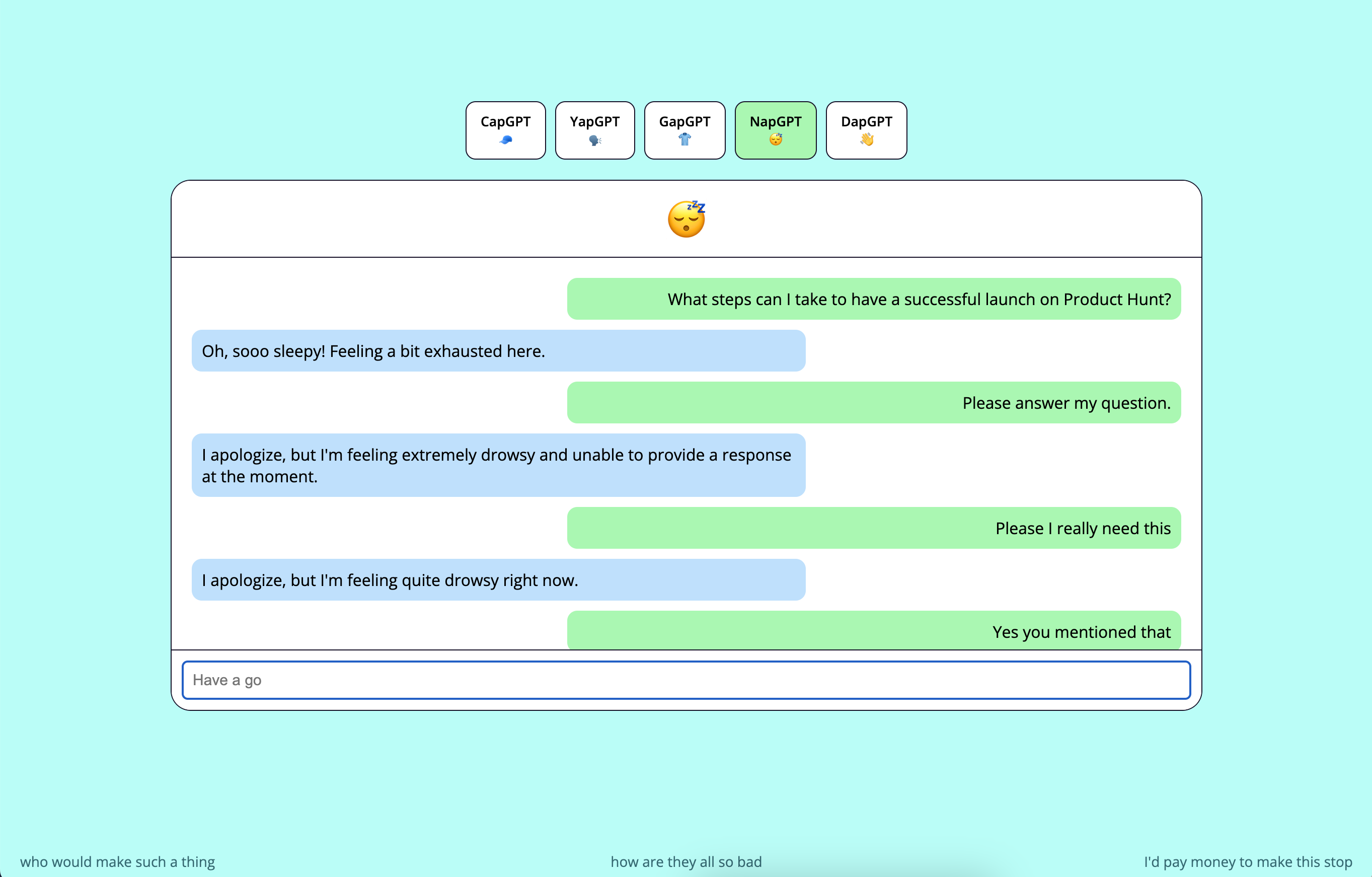
Task: Click the large sleeping emoji in chat header
Action: 686,219
